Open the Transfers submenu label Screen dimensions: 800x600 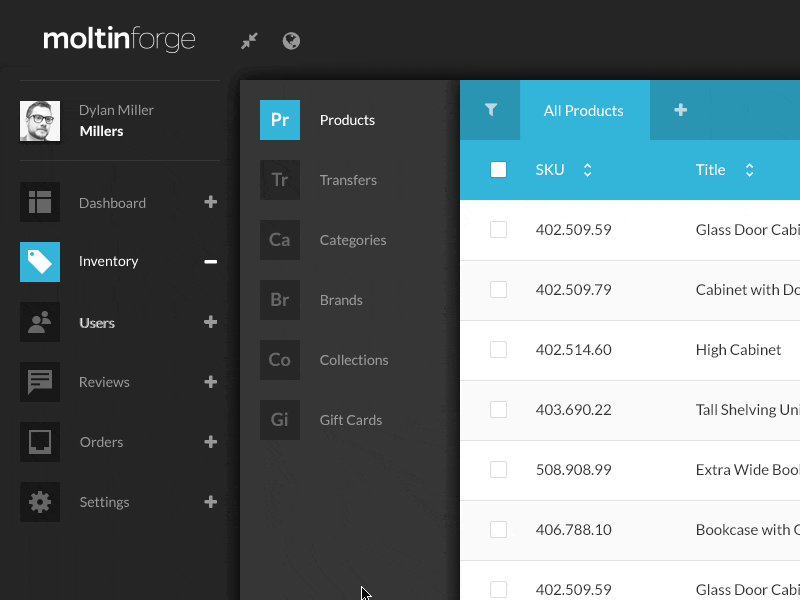348,180
